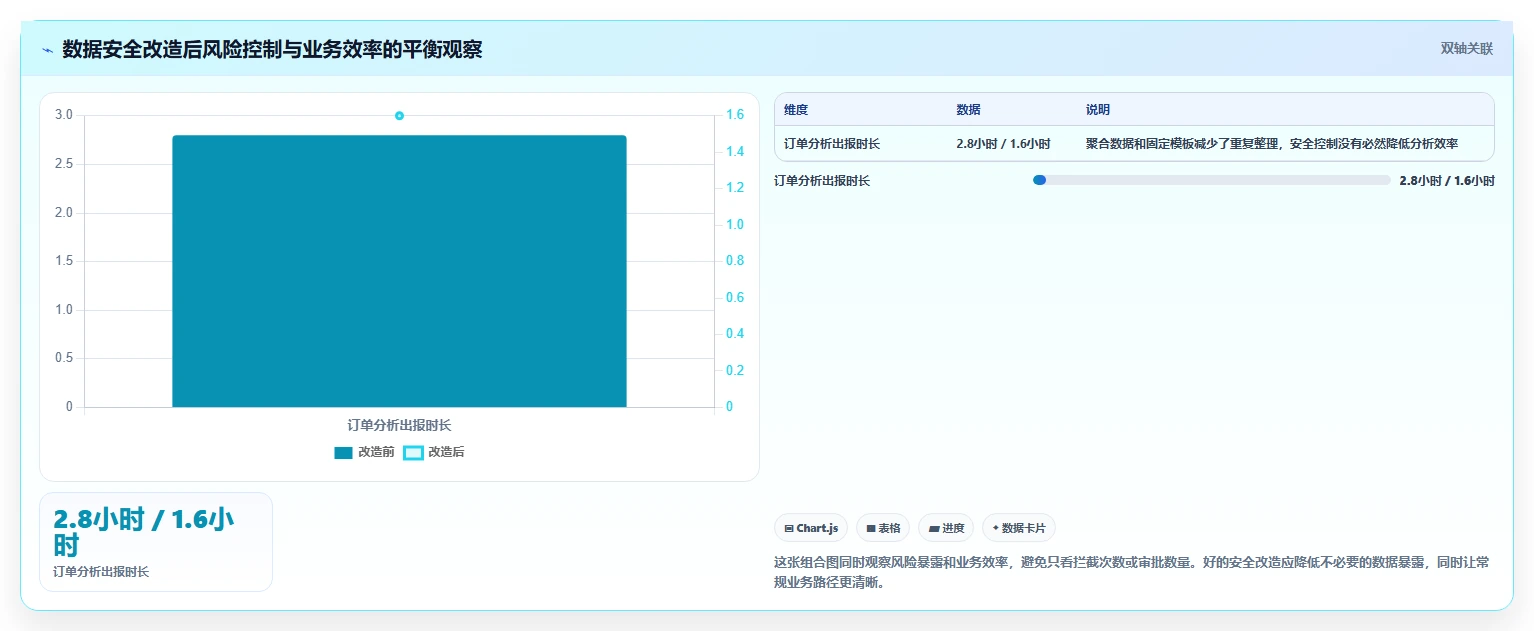Click the 数据 column header
Viewport: 1534px width, 631px height.
coord(968,110)
